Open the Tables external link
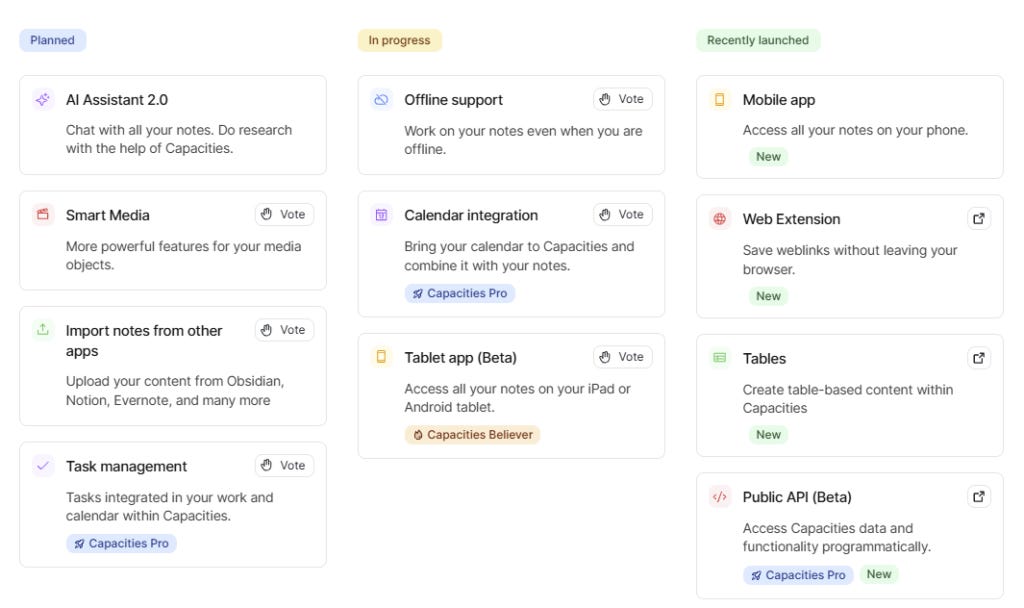Image resolution: width=1024 pixels, height=608 pixels. click(979, 358)
